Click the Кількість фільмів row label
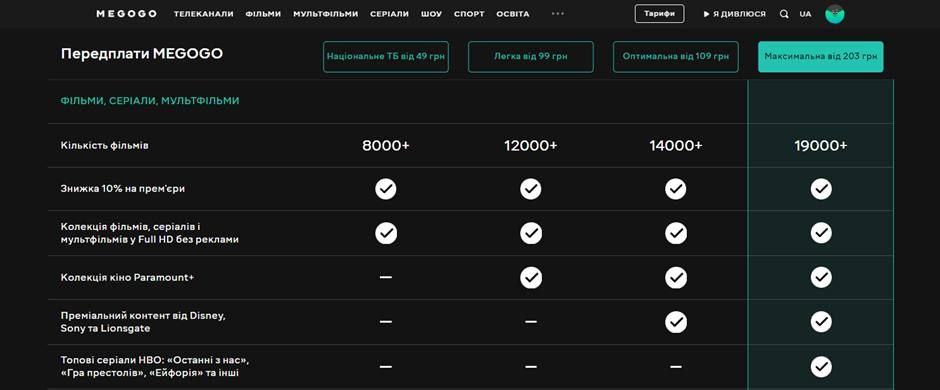This screenshot has width=940, height=390. coord(104,145)
